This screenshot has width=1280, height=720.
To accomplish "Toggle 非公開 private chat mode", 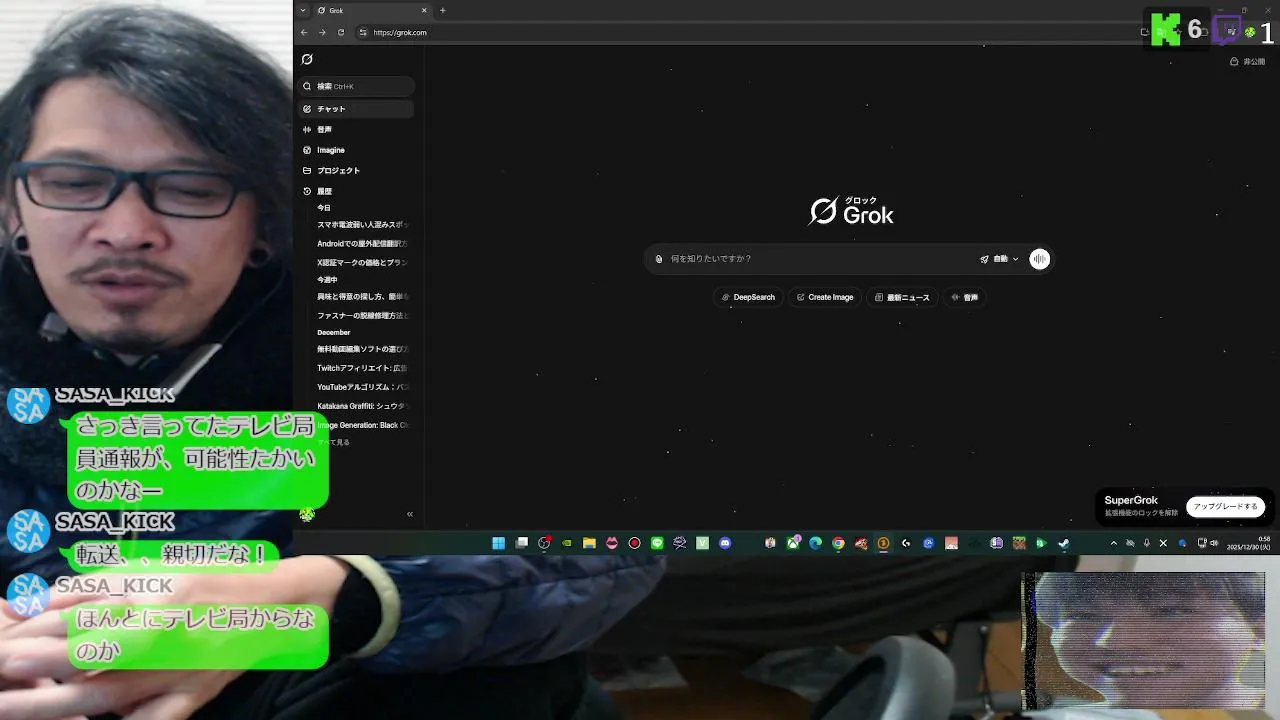I will point(1247,62).
